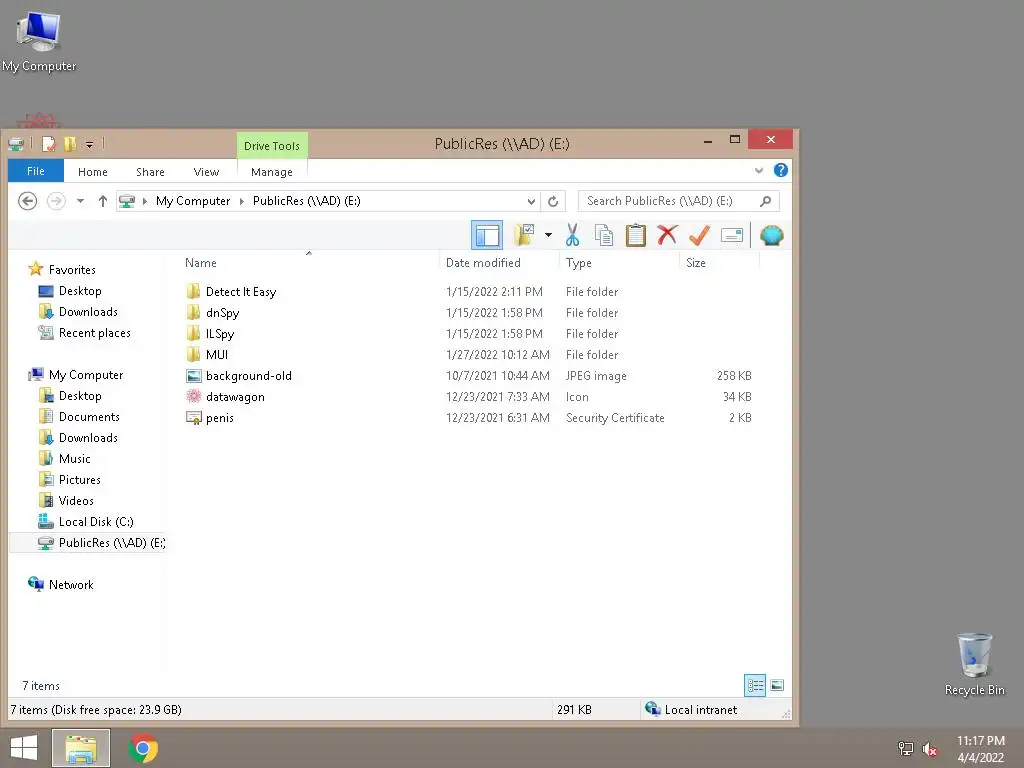Click the Cut scissors icon
The width and height of the screenshot is (1024, 768).
pyautogui.click(x=572, y=235)
